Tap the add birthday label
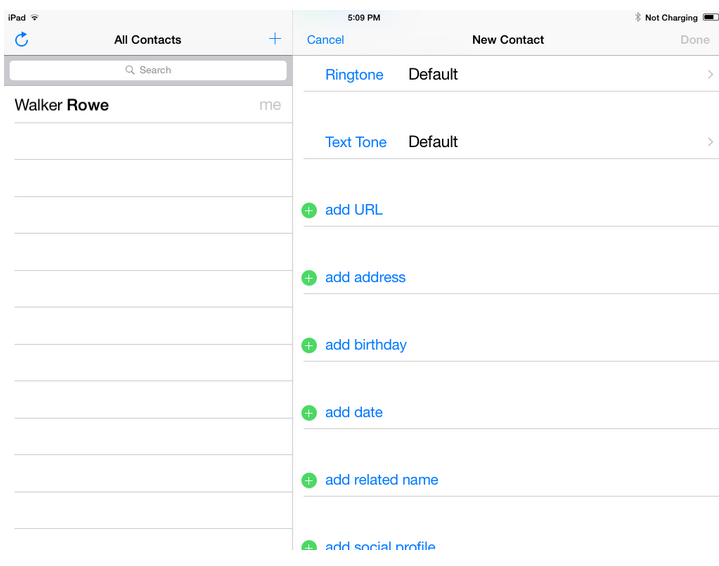This screenshot has height=566, width=719. tap(366, 345)
